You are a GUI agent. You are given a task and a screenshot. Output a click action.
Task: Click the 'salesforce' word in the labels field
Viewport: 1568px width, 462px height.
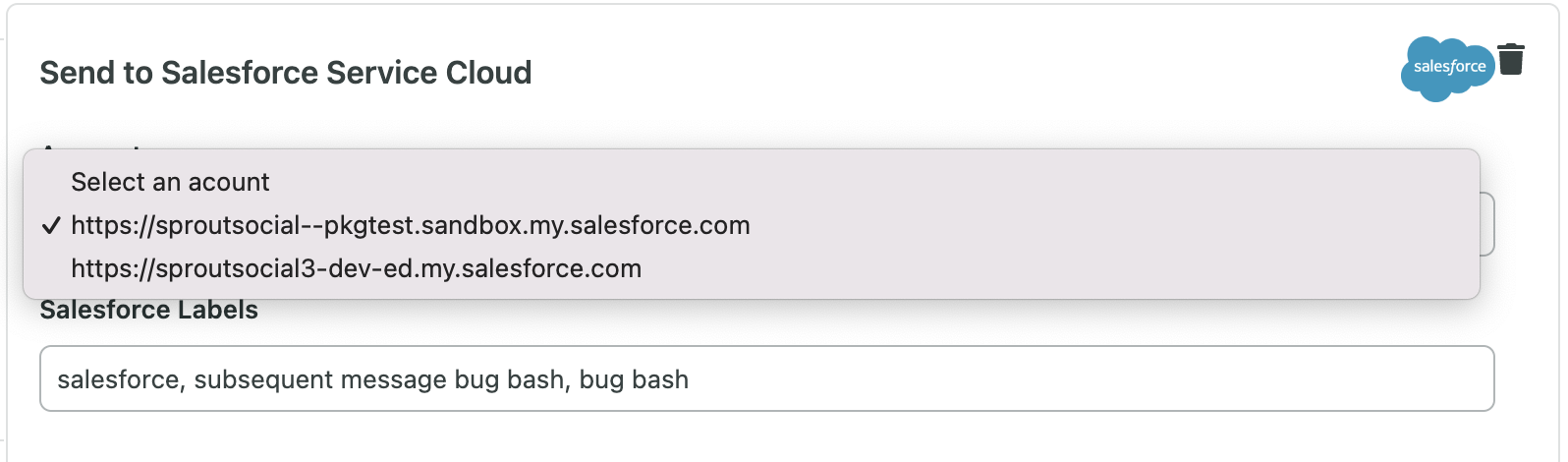[118, 379]
